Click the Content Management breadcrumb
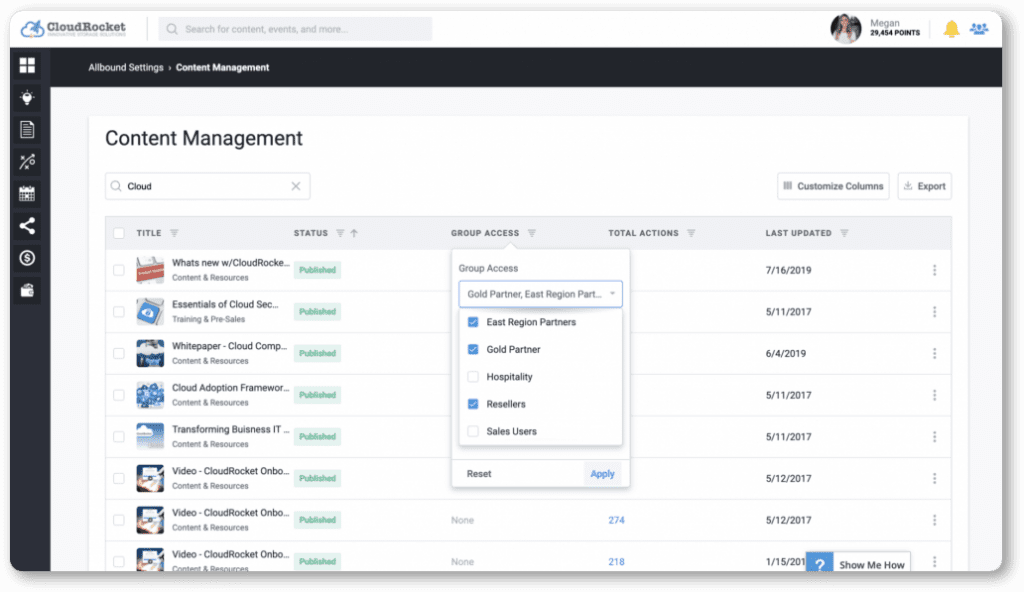 221,67
